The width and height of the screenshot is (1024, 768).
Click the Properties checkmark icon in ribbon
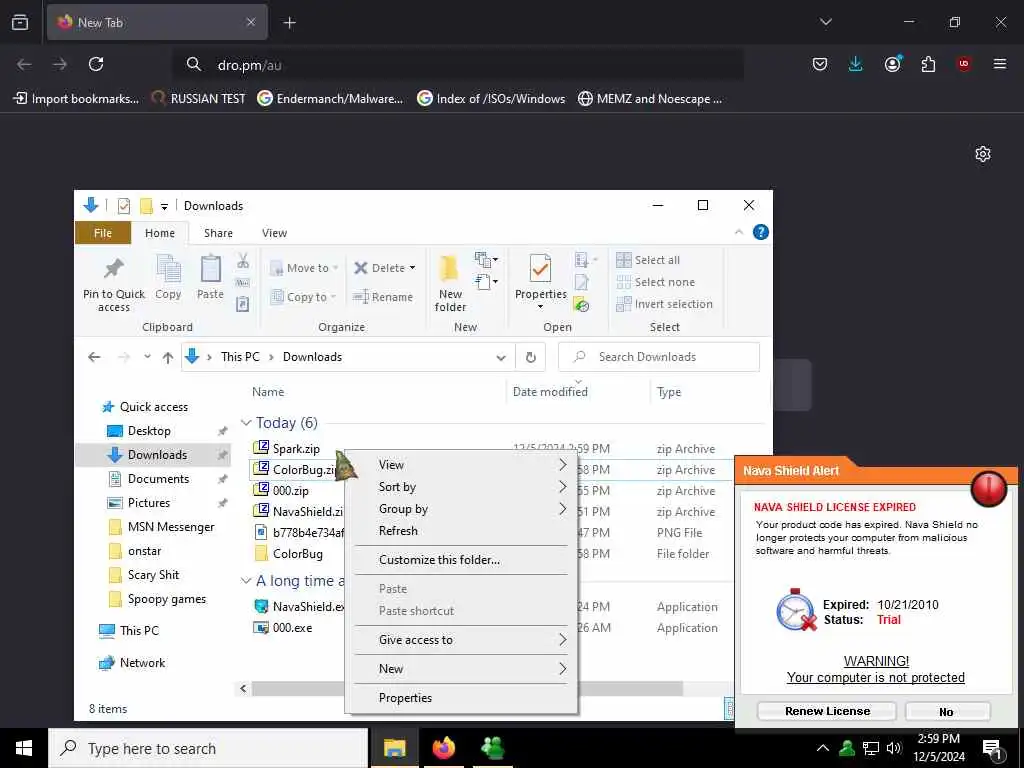[540, 268]
